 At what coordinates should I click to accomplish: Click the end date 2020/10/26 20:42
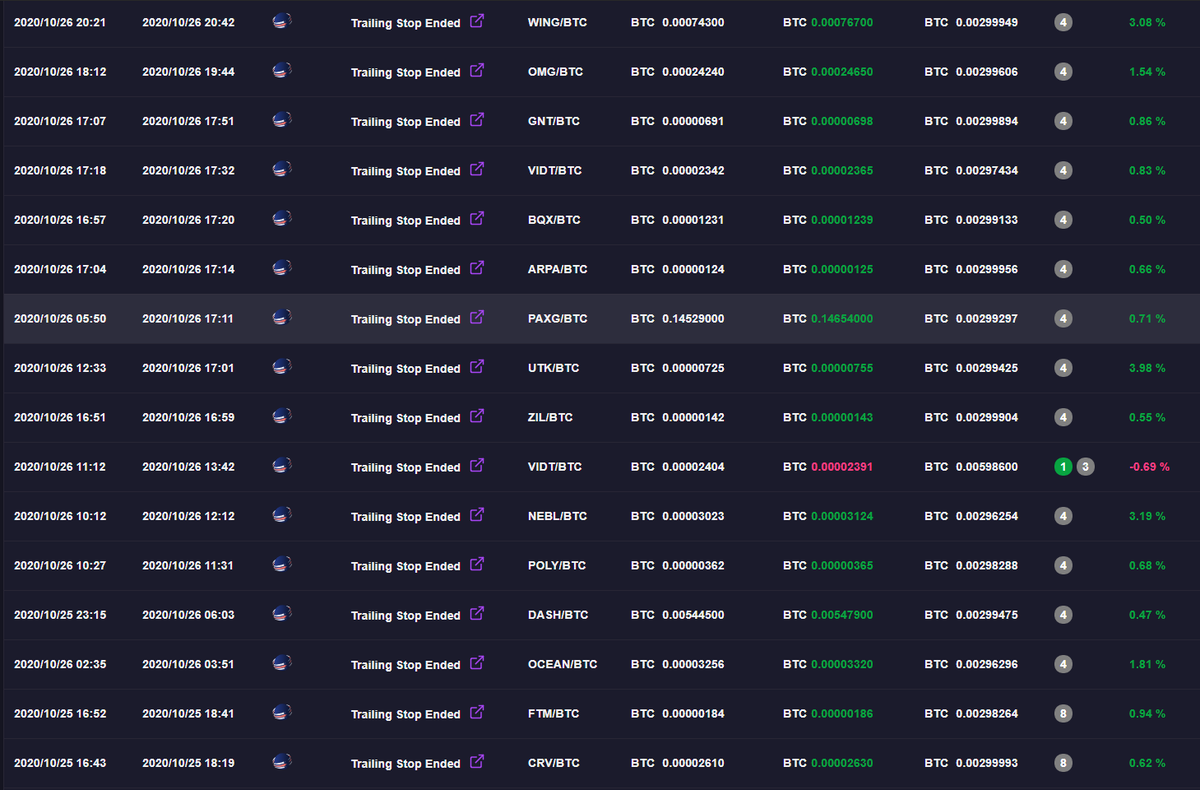pyautogui.click(x=188, y=22)
